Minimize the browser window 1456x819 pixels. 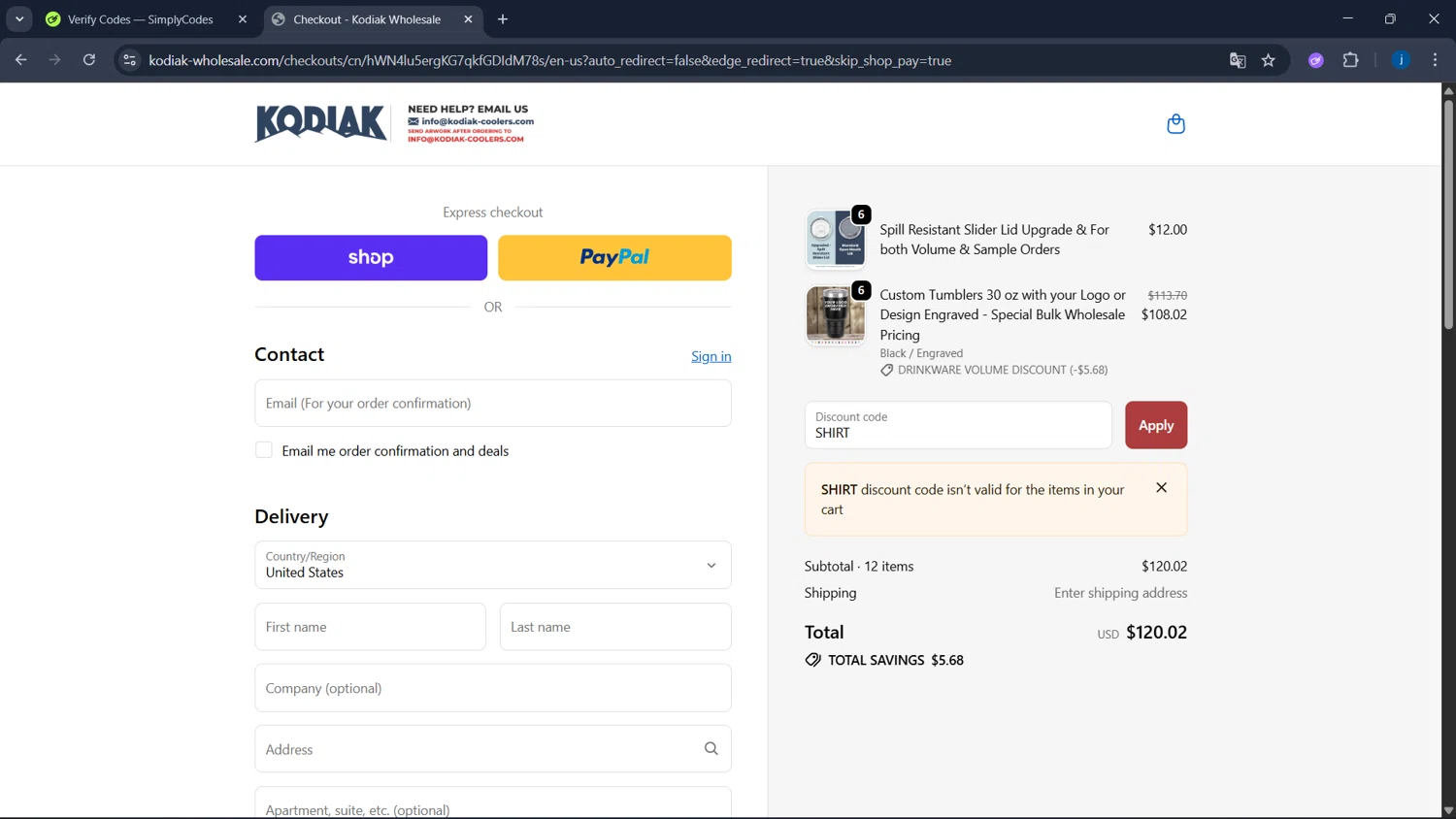click(1347, 18)
